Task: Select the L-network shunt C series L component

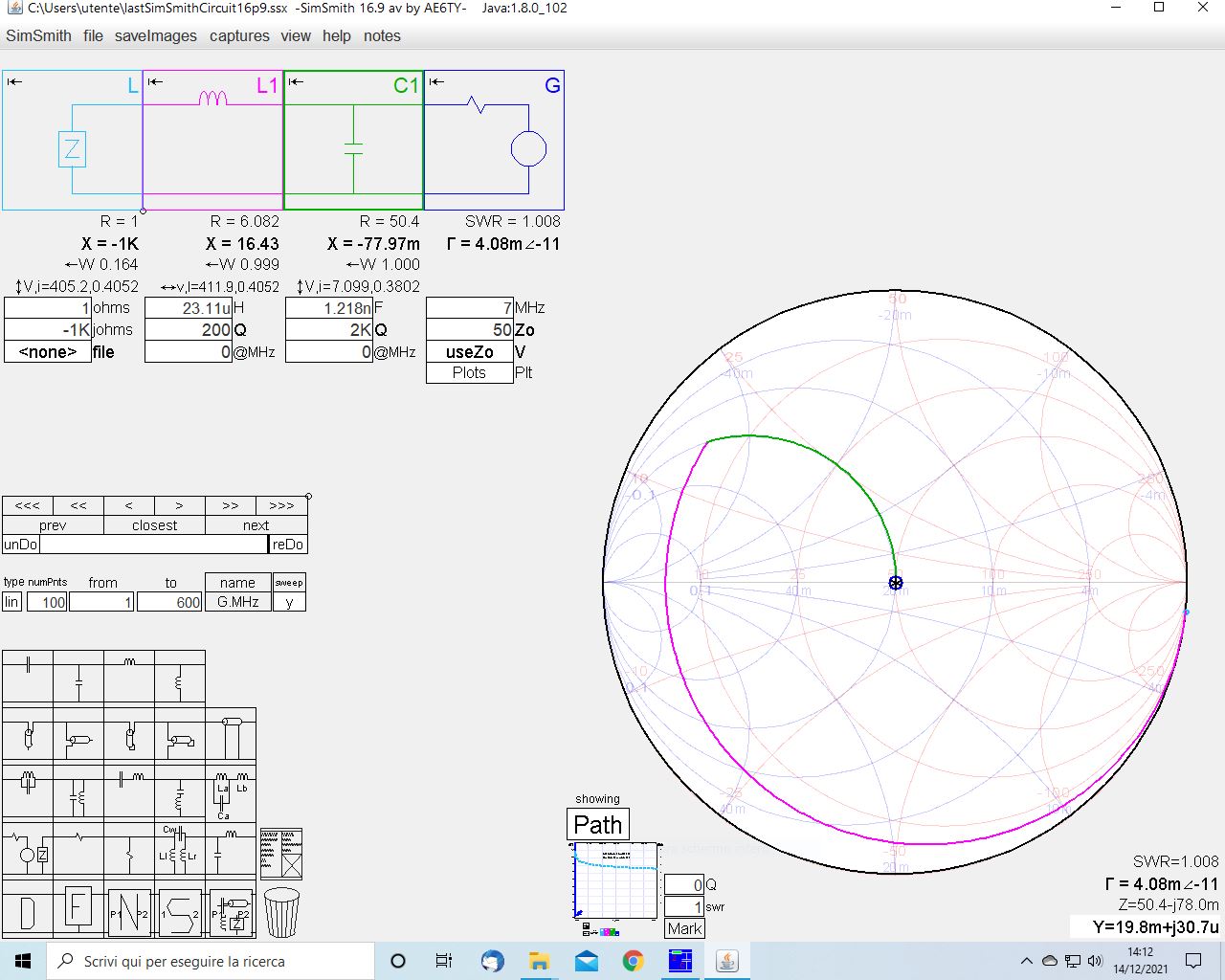Action: 231,849
